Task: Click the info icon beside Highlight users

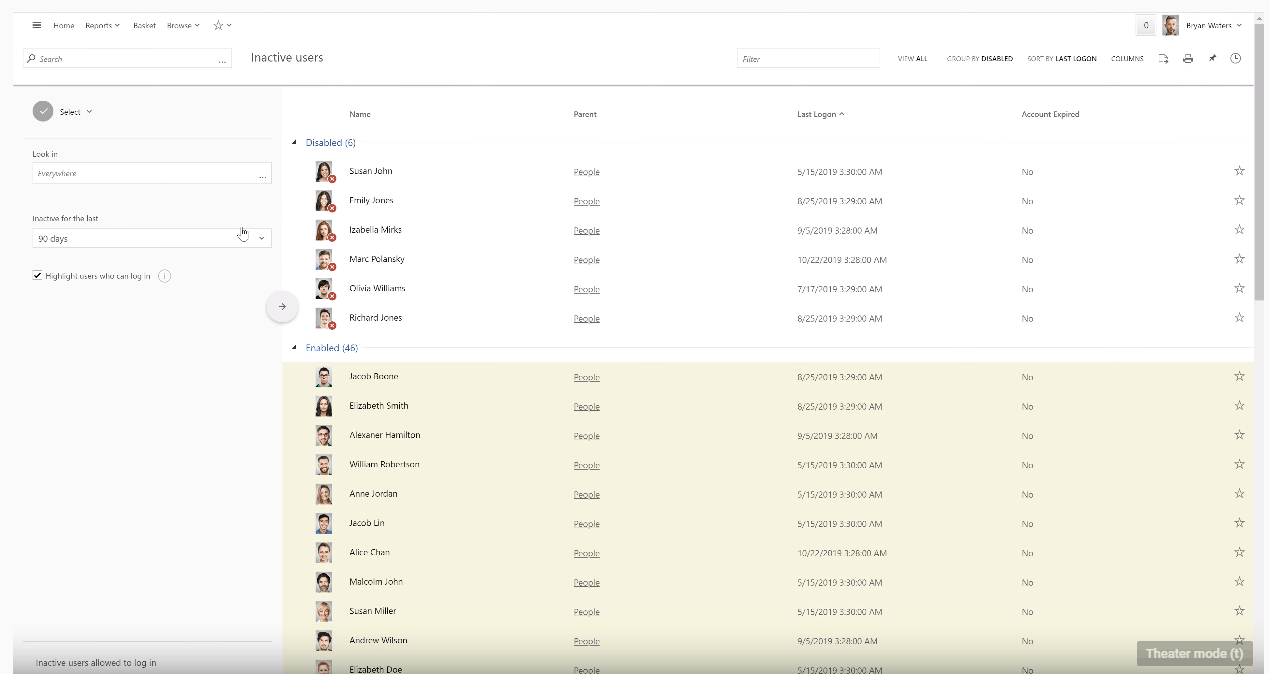Action: 164,276
